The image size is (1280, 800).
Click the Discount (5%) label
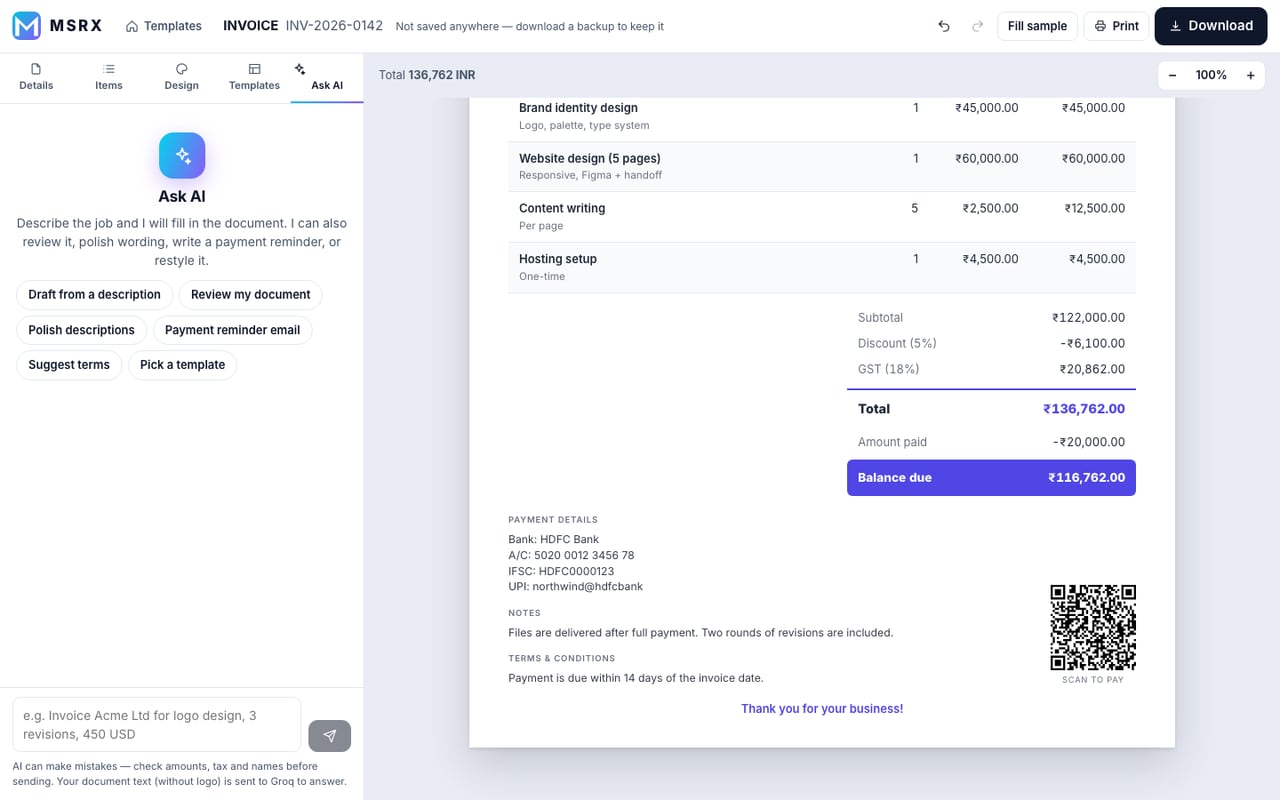pos(897,343)
